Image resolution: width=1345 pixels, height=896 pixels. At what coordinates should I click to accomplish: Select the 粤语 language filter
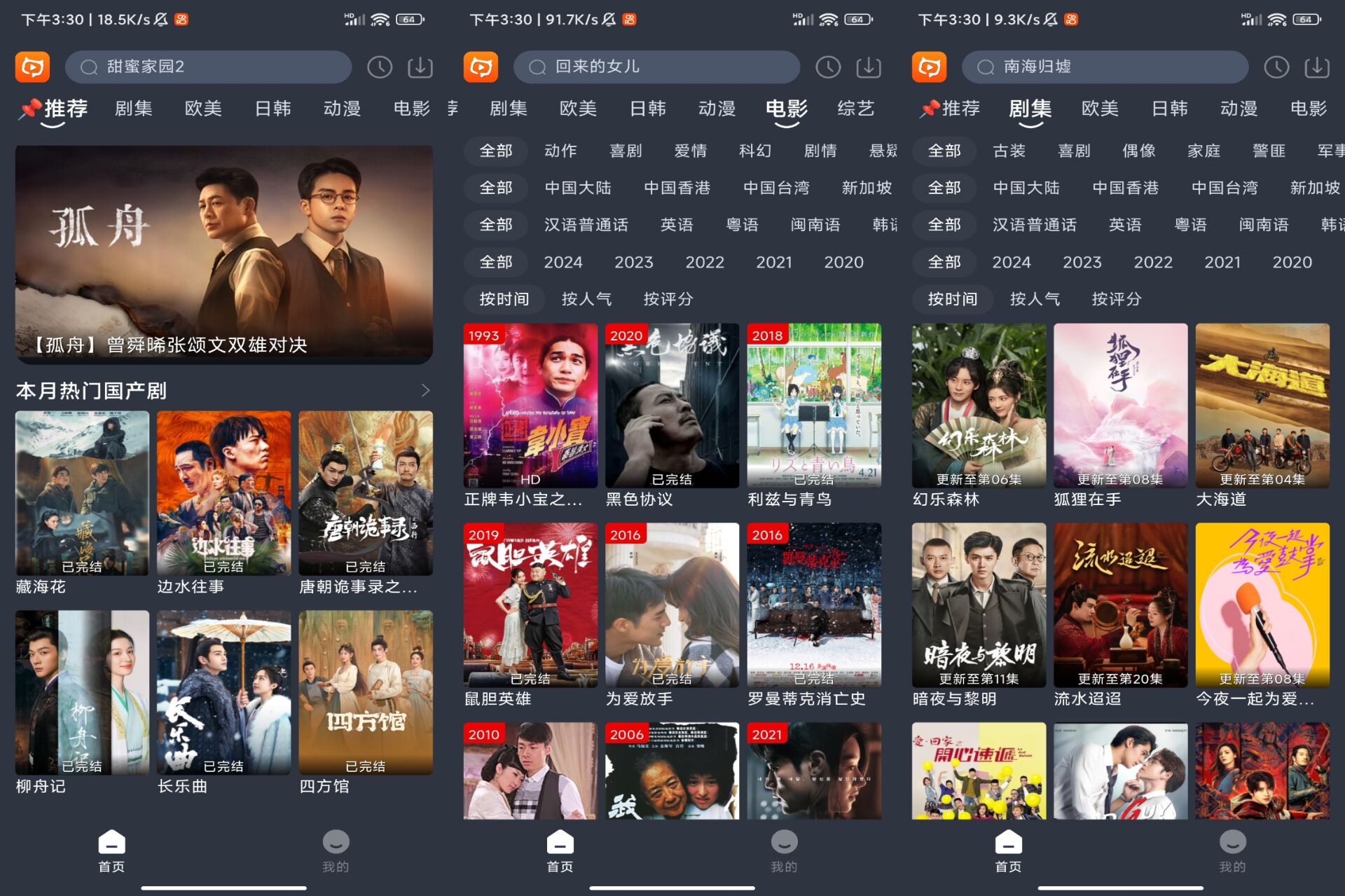click(744, 225)
